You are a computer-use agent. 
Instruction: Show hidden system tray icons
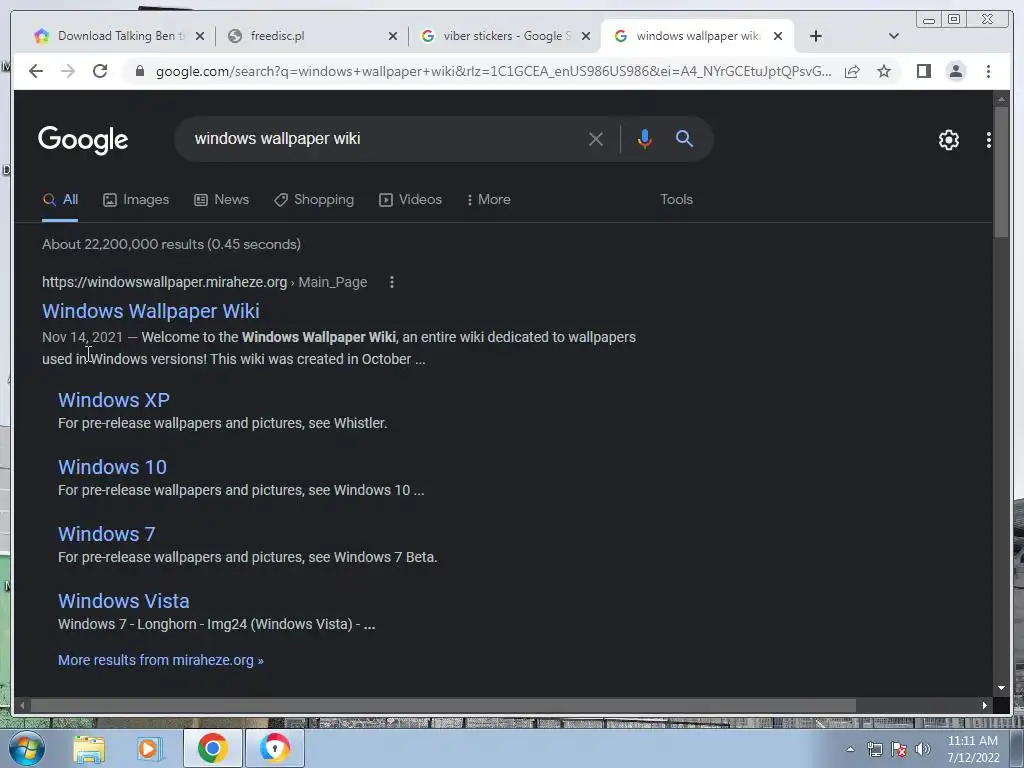click(850, 750)
